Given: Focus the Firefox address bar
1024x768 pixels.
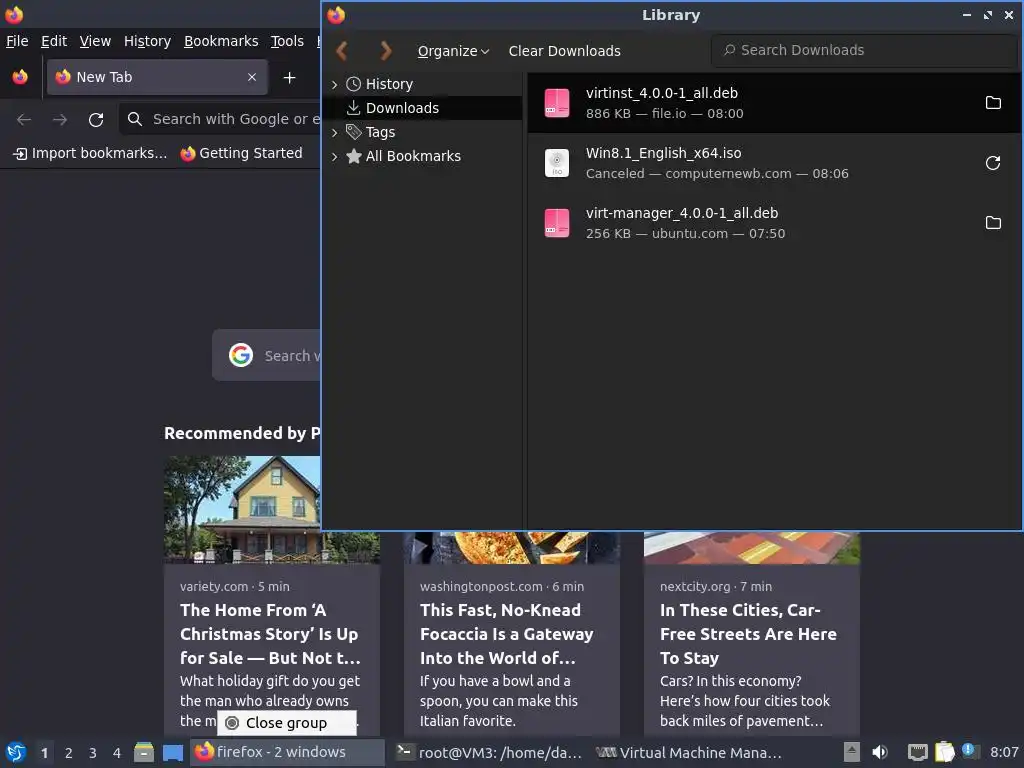Looking at the screenshot, I should point(220,119).
